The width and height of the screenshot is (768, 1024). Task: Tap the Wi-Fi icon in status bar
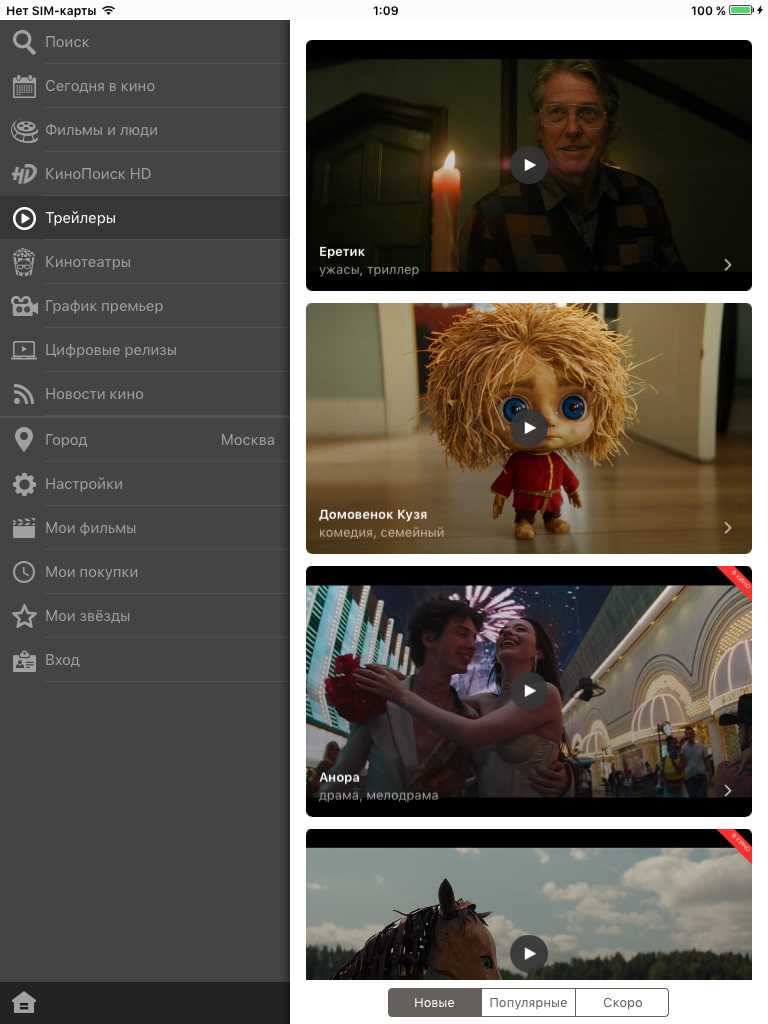[x=109, y=10]
